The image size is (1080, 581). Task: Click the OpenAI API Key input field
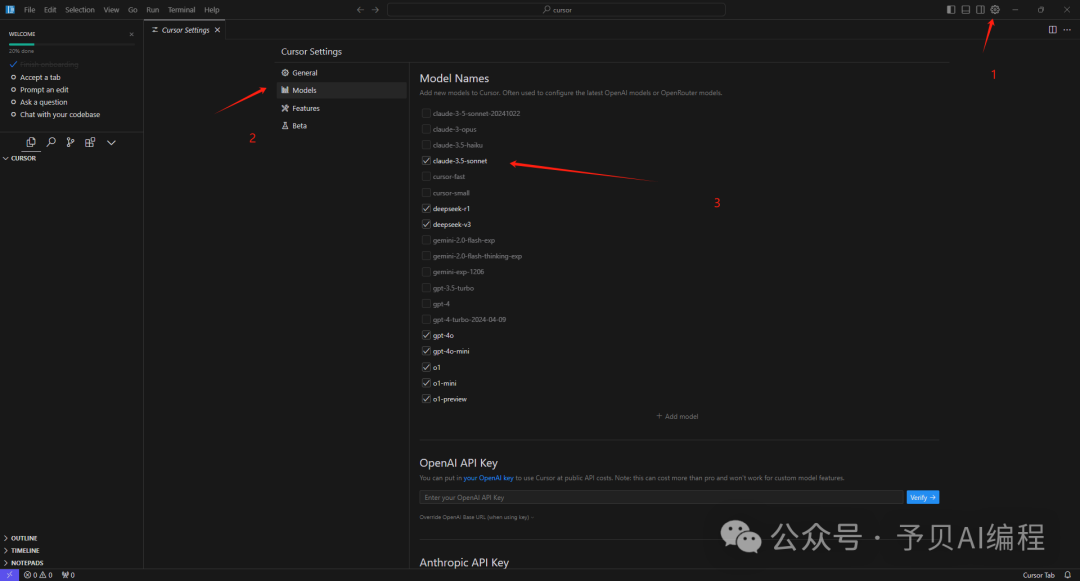[x=661, y=497]
